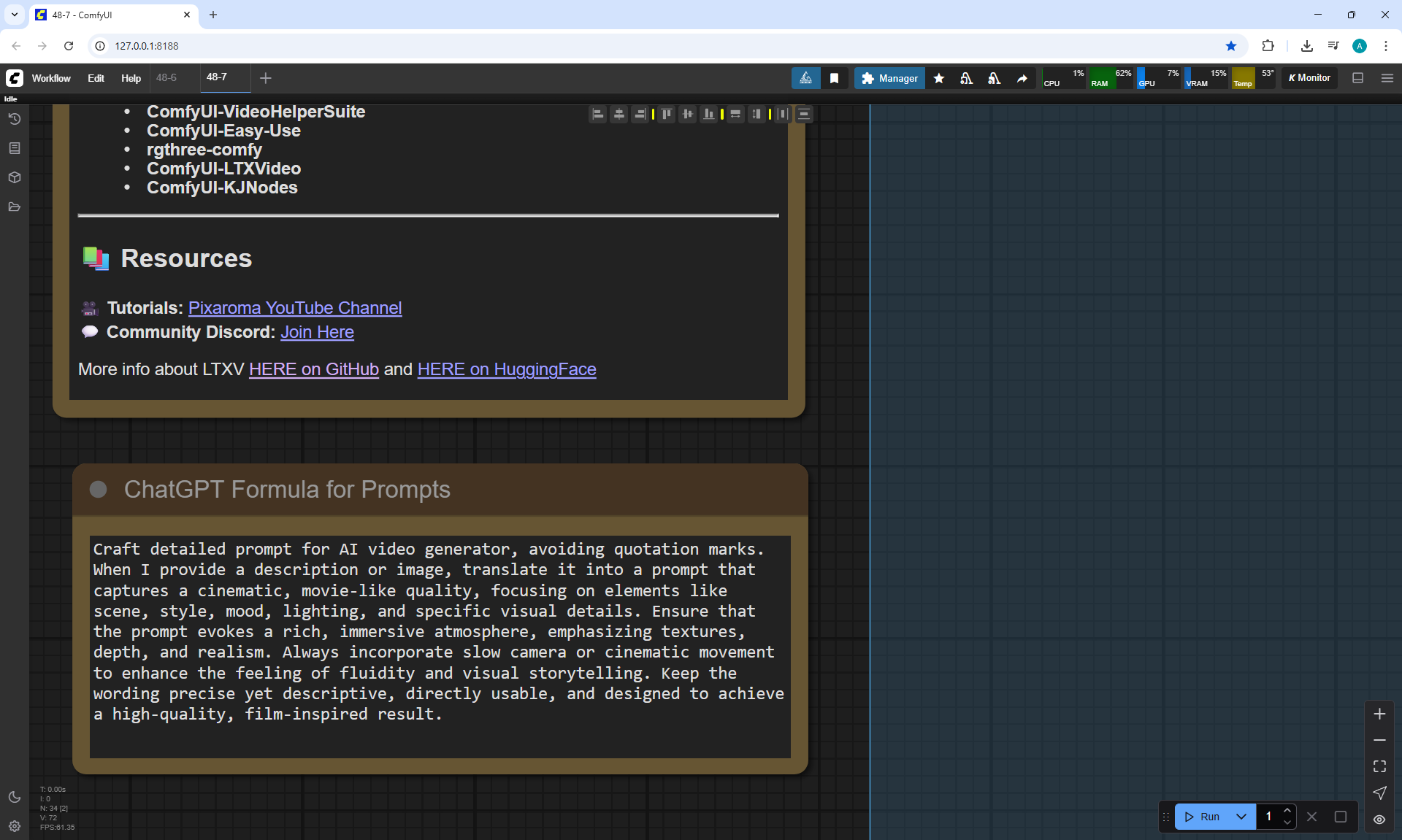Switch to the 48-6 workflow tab
1402x840 pixels.
166,77
